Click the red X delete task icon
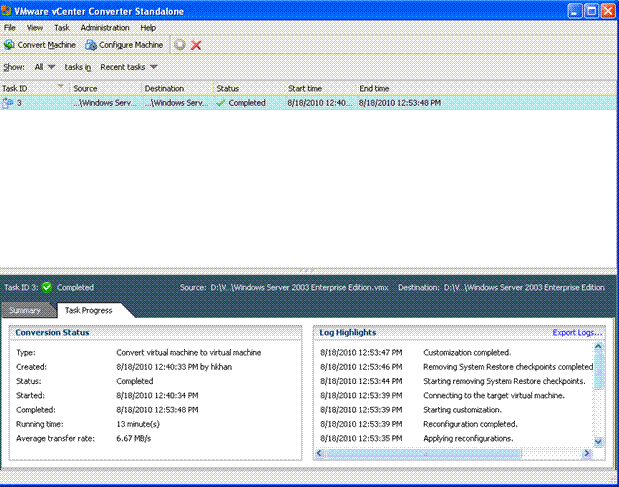Image resolution: width=619 pixels, height=487 pixels. click(x=196, y=45)
